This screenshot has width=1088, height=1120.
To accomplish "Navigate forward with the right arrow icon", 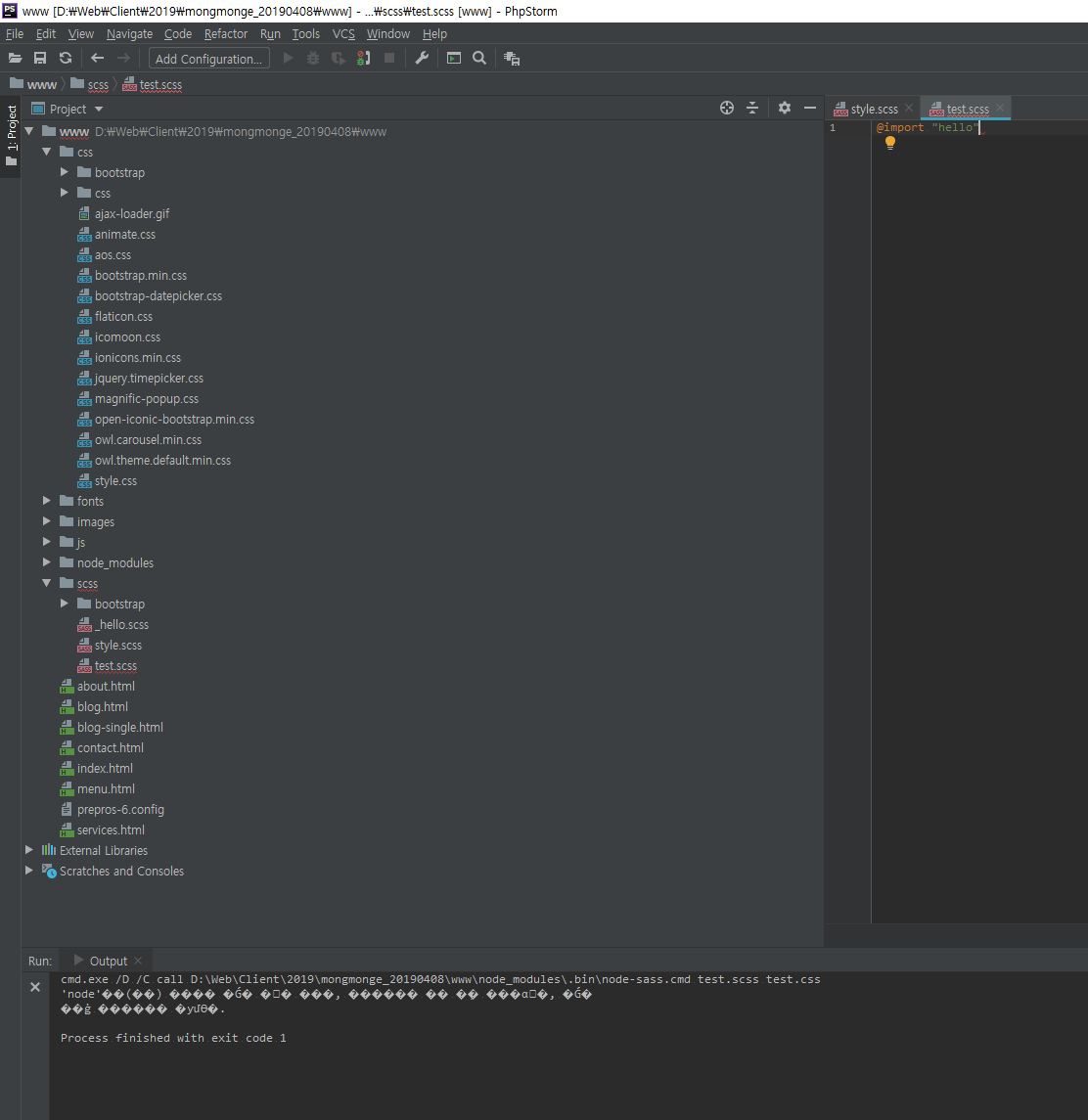I will click(123, 58).
